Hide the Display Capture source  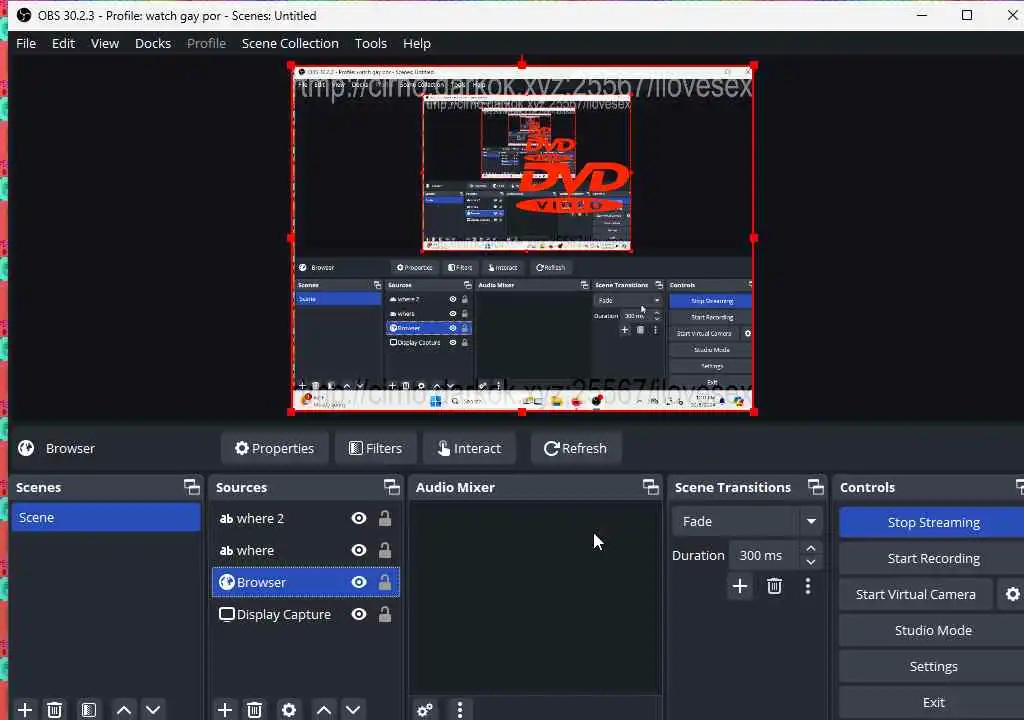point(359,614)
